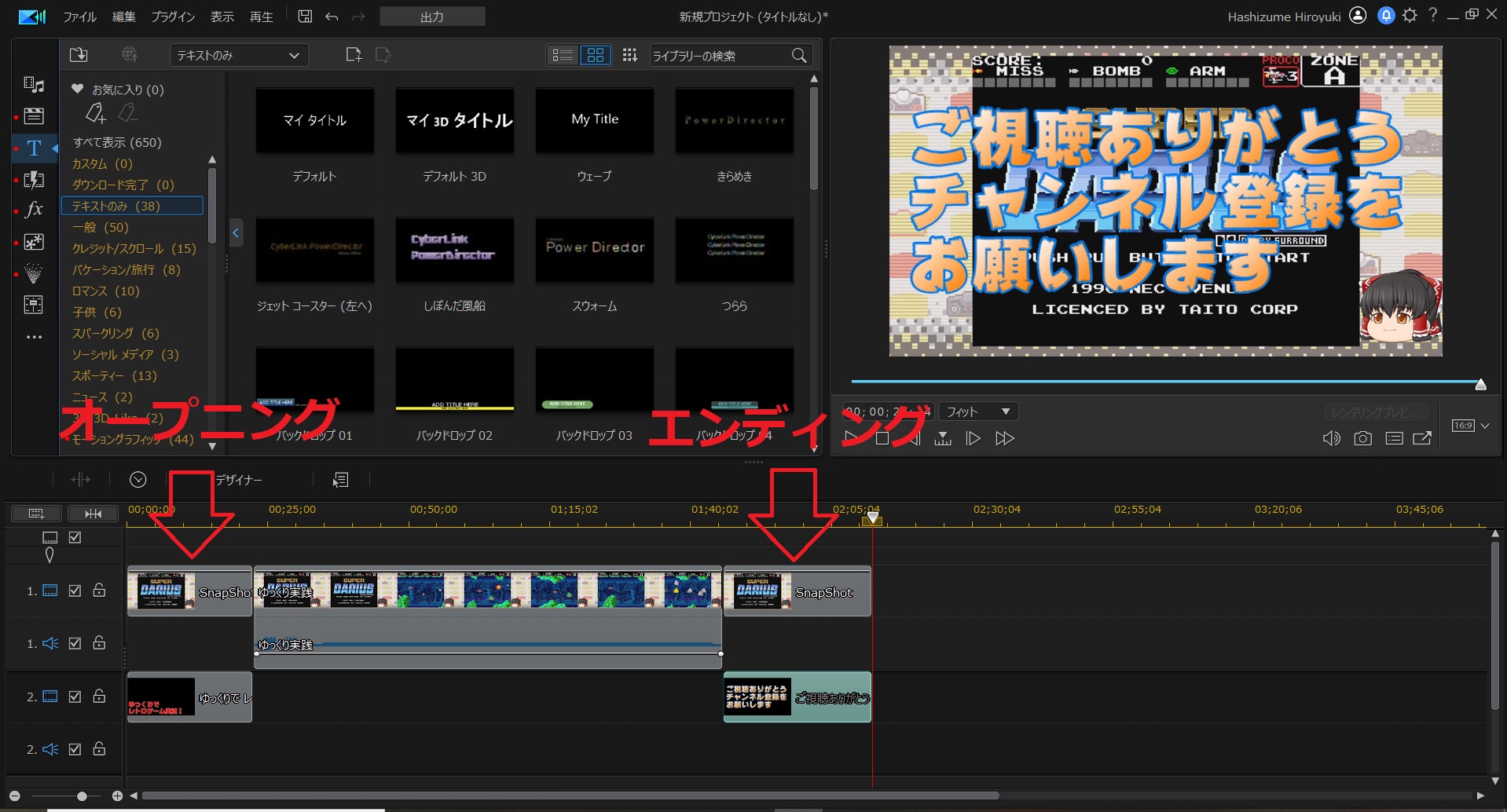Open the プラグイン menu
The height and width of the screenshot is (812, 1507).
pyautogui.click(x=173, y=16)
